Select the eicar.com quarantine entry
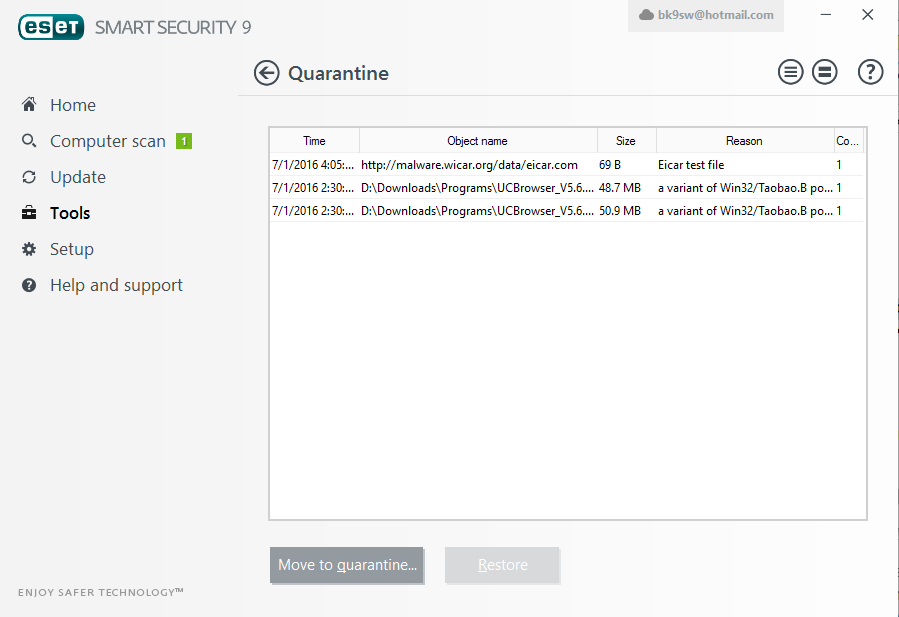This screenshot has height=617, width=899. (566, 165)
